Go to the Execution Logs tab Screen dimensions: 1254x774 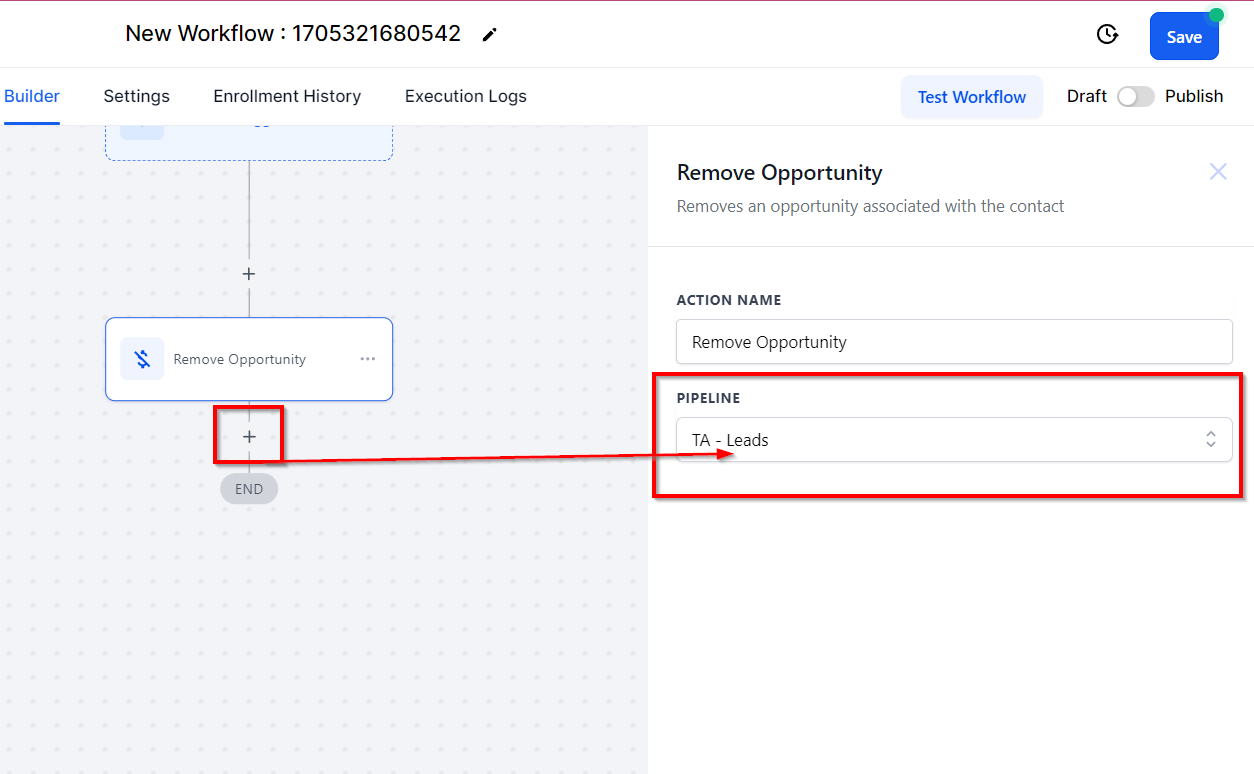[465, 96]
